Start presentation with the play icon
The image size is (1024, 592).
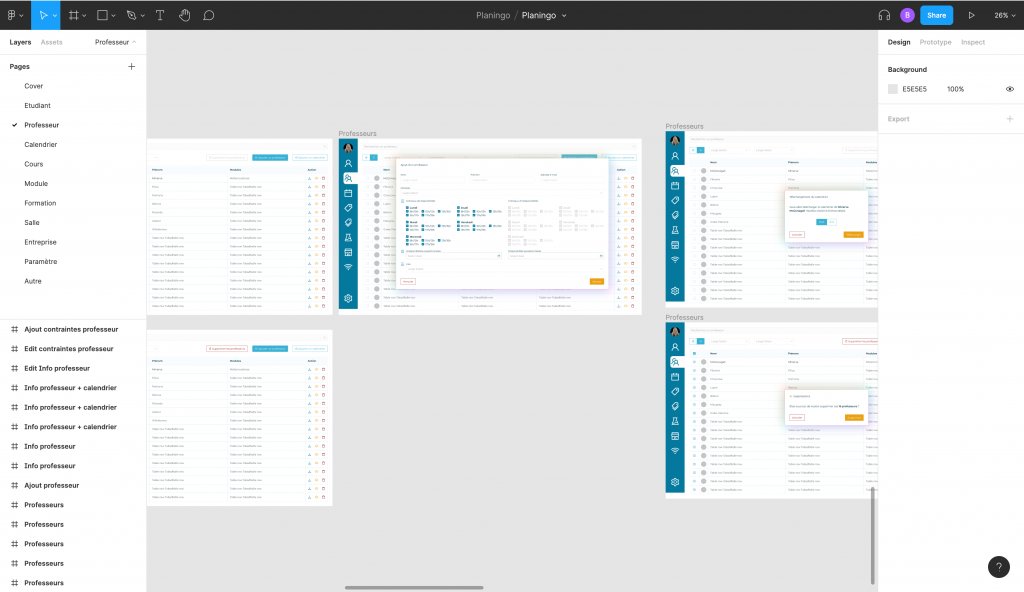(x=971, y=15)
